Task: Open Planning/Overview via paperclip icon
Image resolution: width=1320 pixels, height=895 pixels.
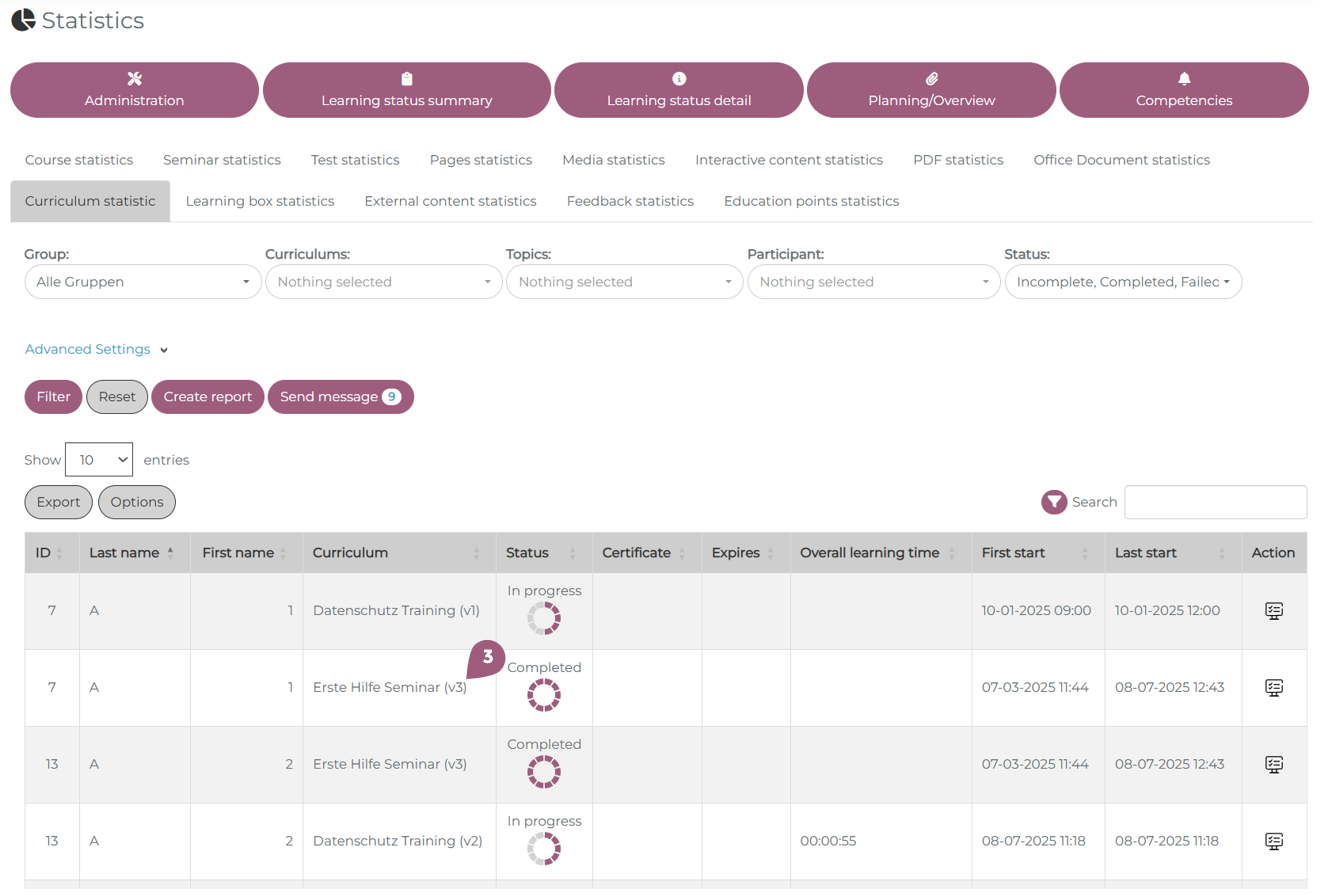Action: click(x=931, y=79)
